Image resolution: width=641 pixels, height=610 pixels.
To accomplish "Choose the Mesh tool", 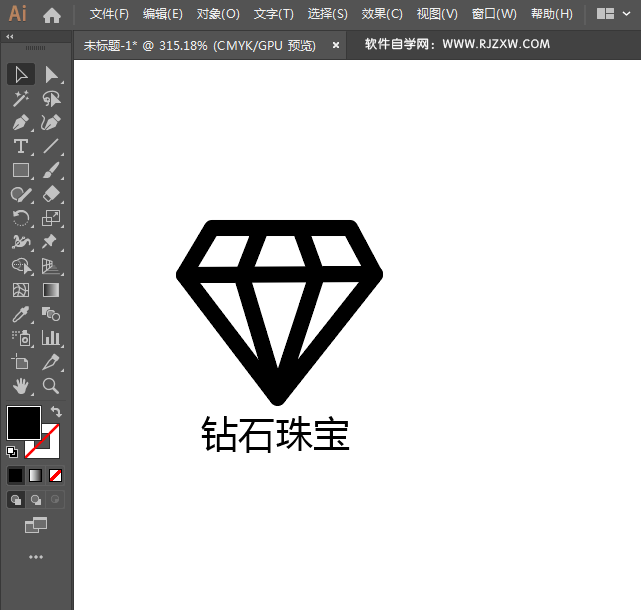I will tap(21, 290).
